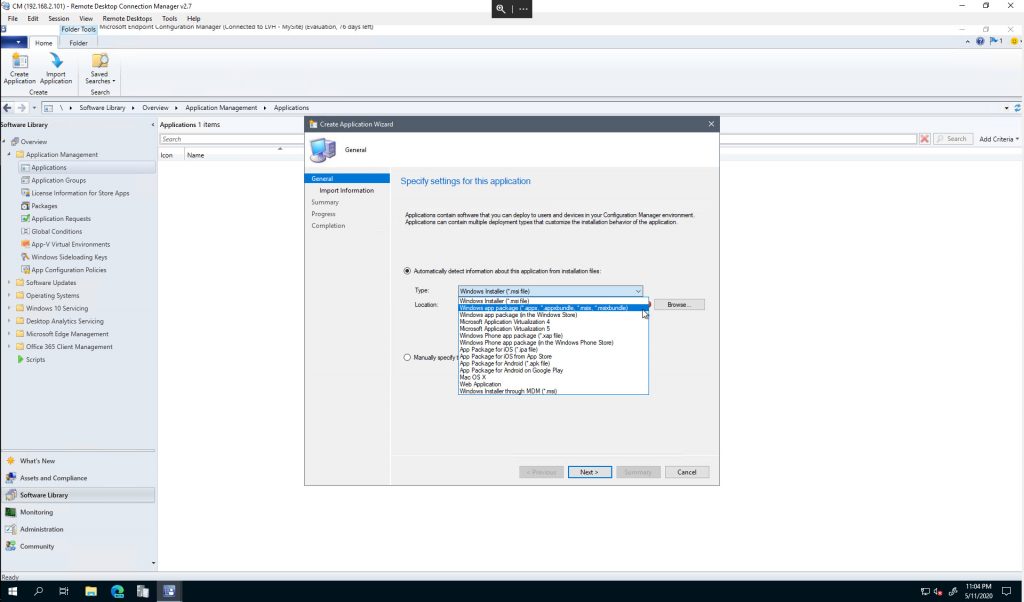Open the Software Library workspace

point(78,495)
